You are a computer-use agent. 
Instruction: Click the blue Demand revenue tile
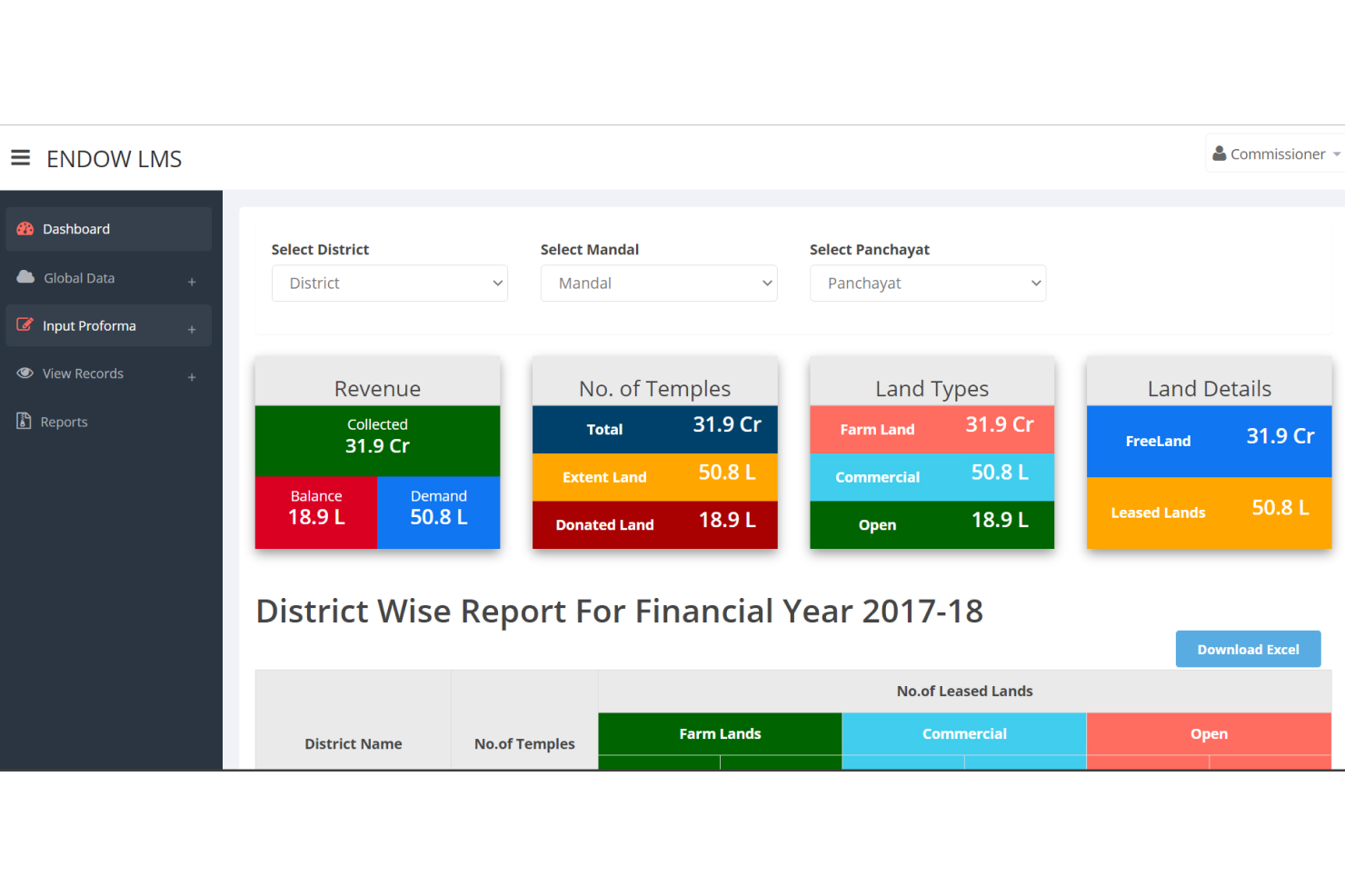coord(438,513)
